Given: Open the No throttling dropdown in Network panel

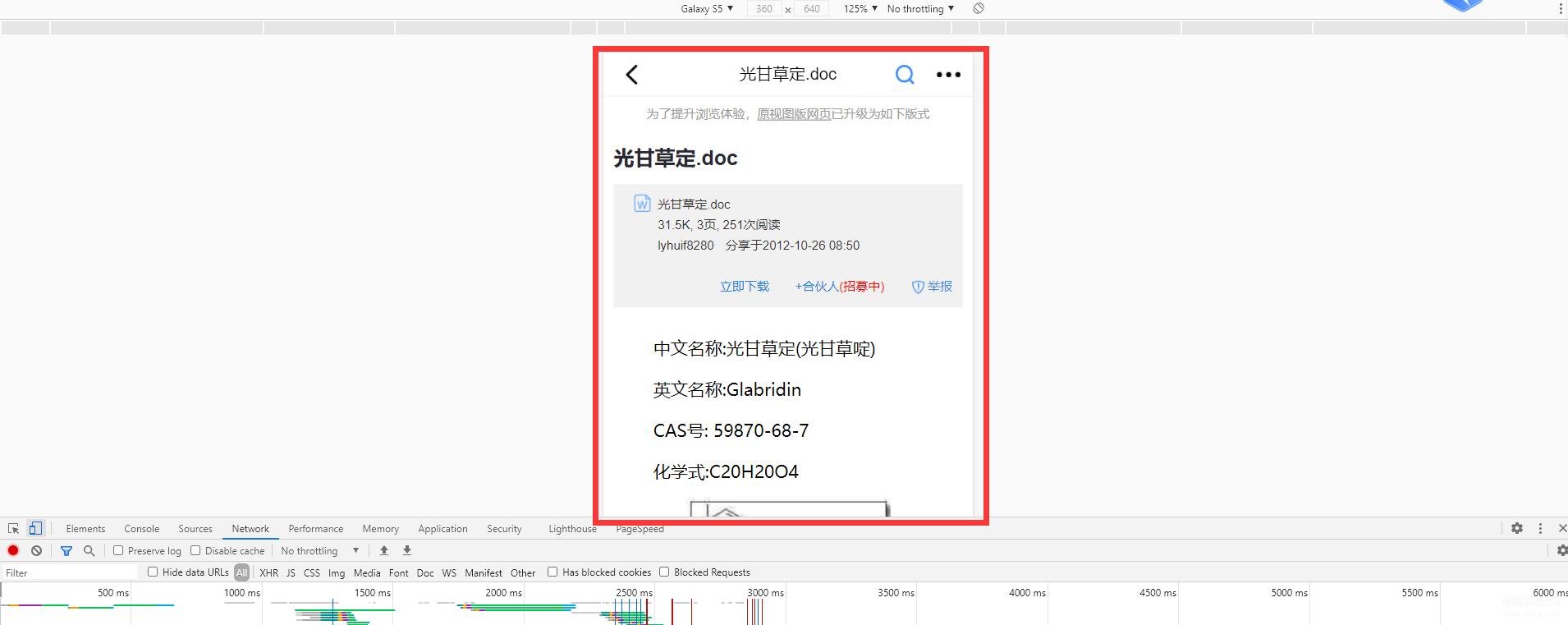Looking at the screenshot, I should pos(320,550).
